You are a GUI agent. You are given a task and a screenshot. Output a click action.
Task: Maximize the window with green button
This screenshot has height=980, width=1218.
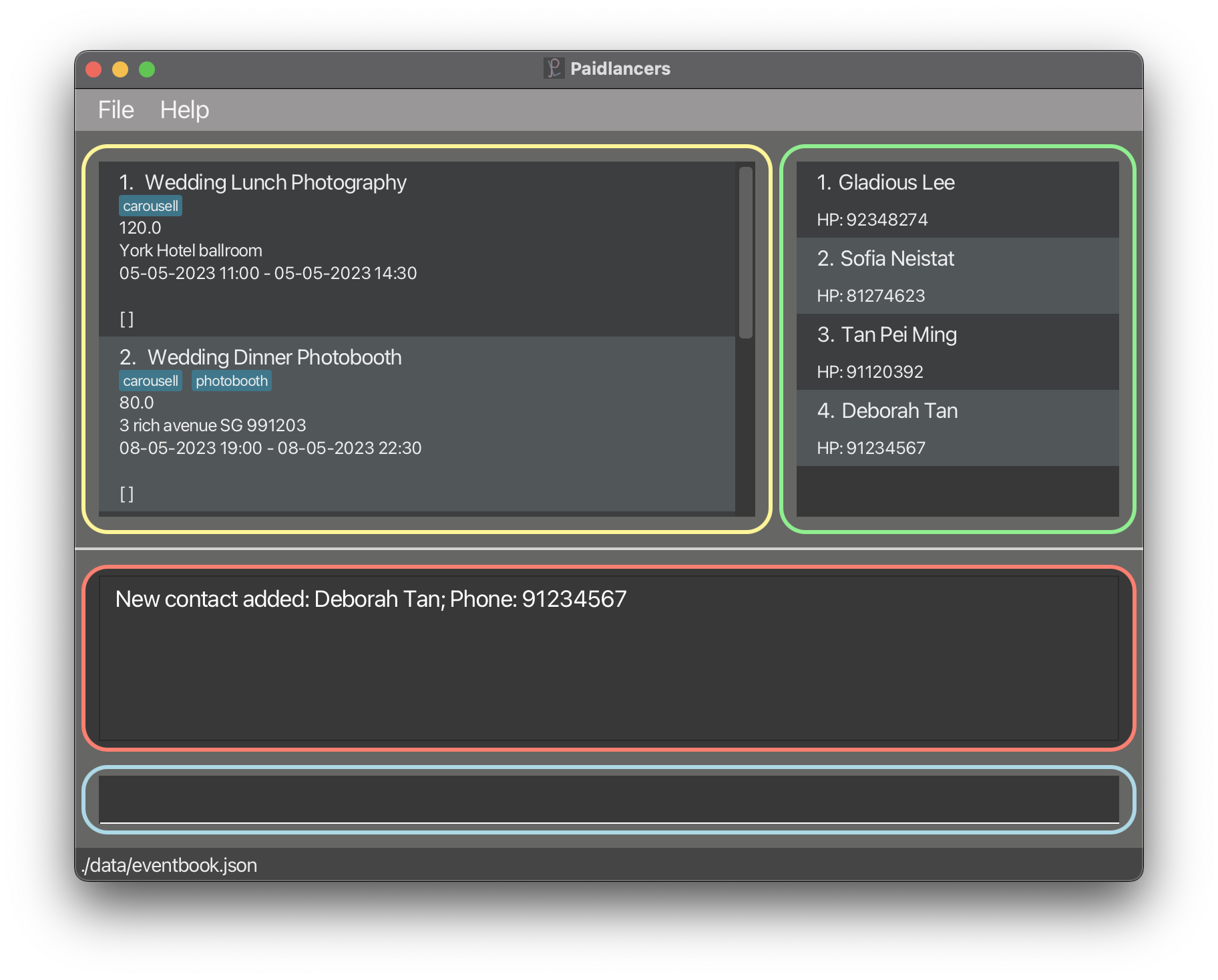[x=147, y=69]
